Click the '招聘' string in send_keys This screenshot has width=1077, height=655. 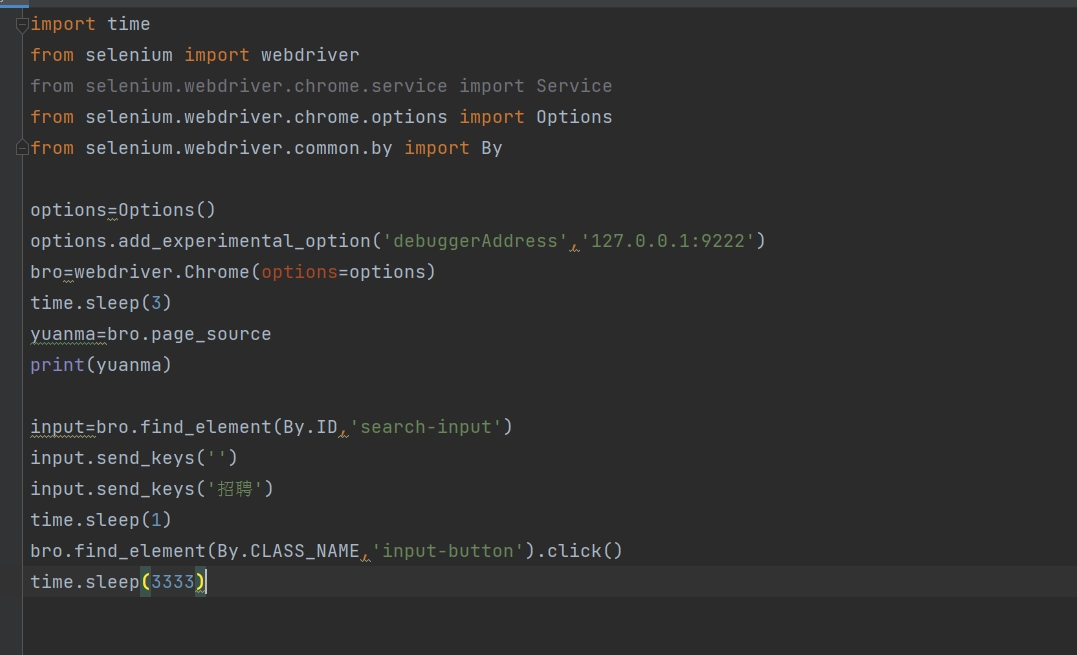(235, 489)
